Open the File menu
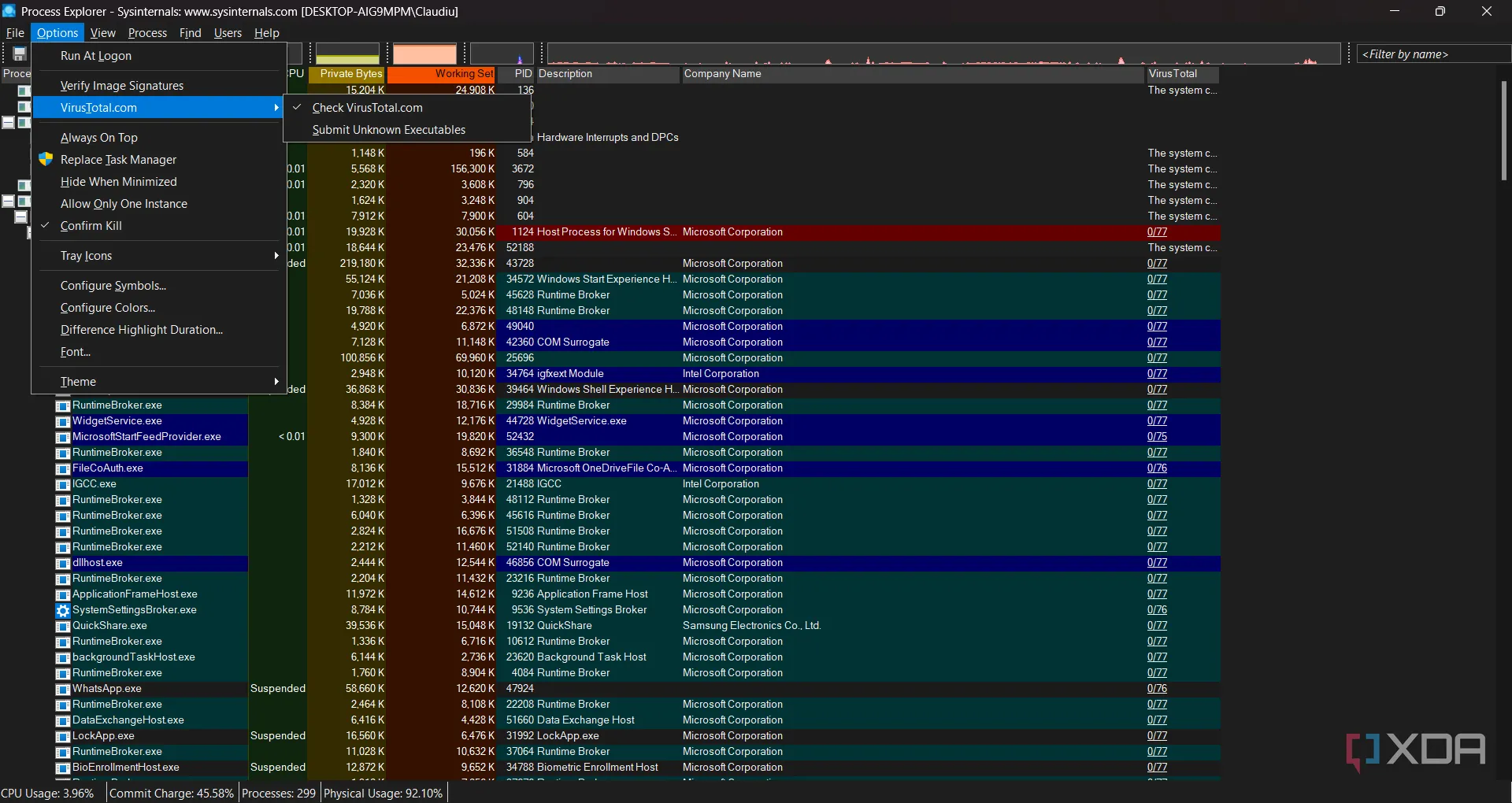 [x=15, y=33]
